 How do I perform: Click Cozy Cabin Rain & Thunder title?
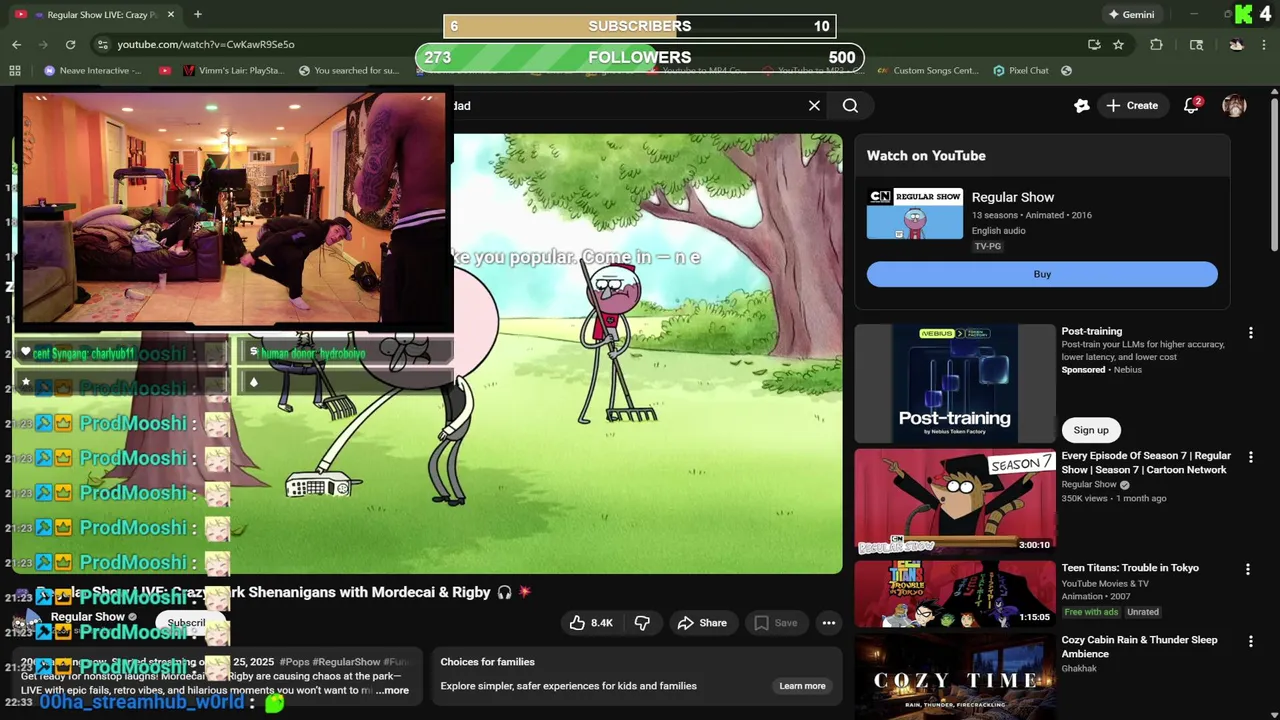[x=1139, y=647]
